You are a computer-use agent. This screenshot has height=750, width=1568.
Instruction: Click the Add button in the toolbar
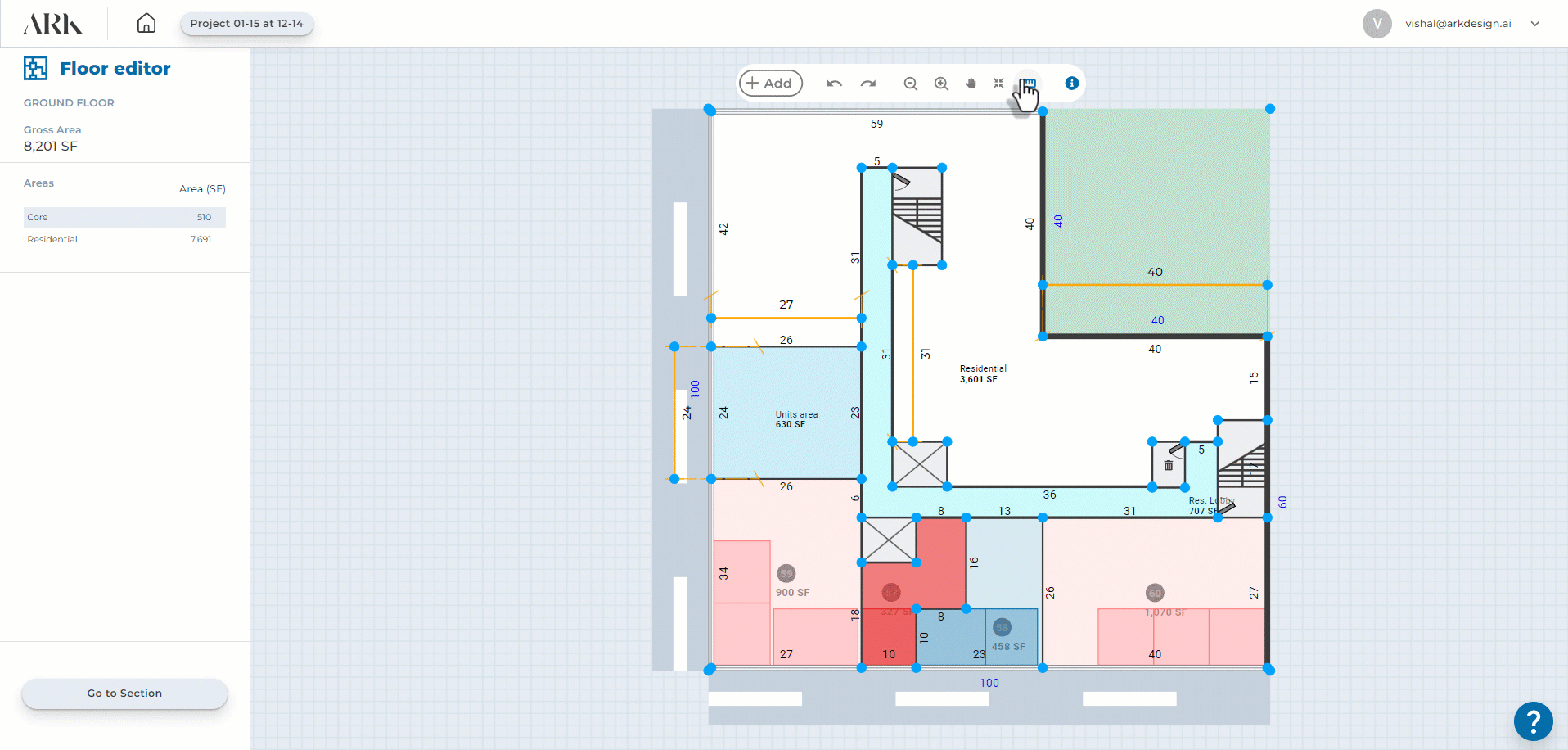coord(770,84)
